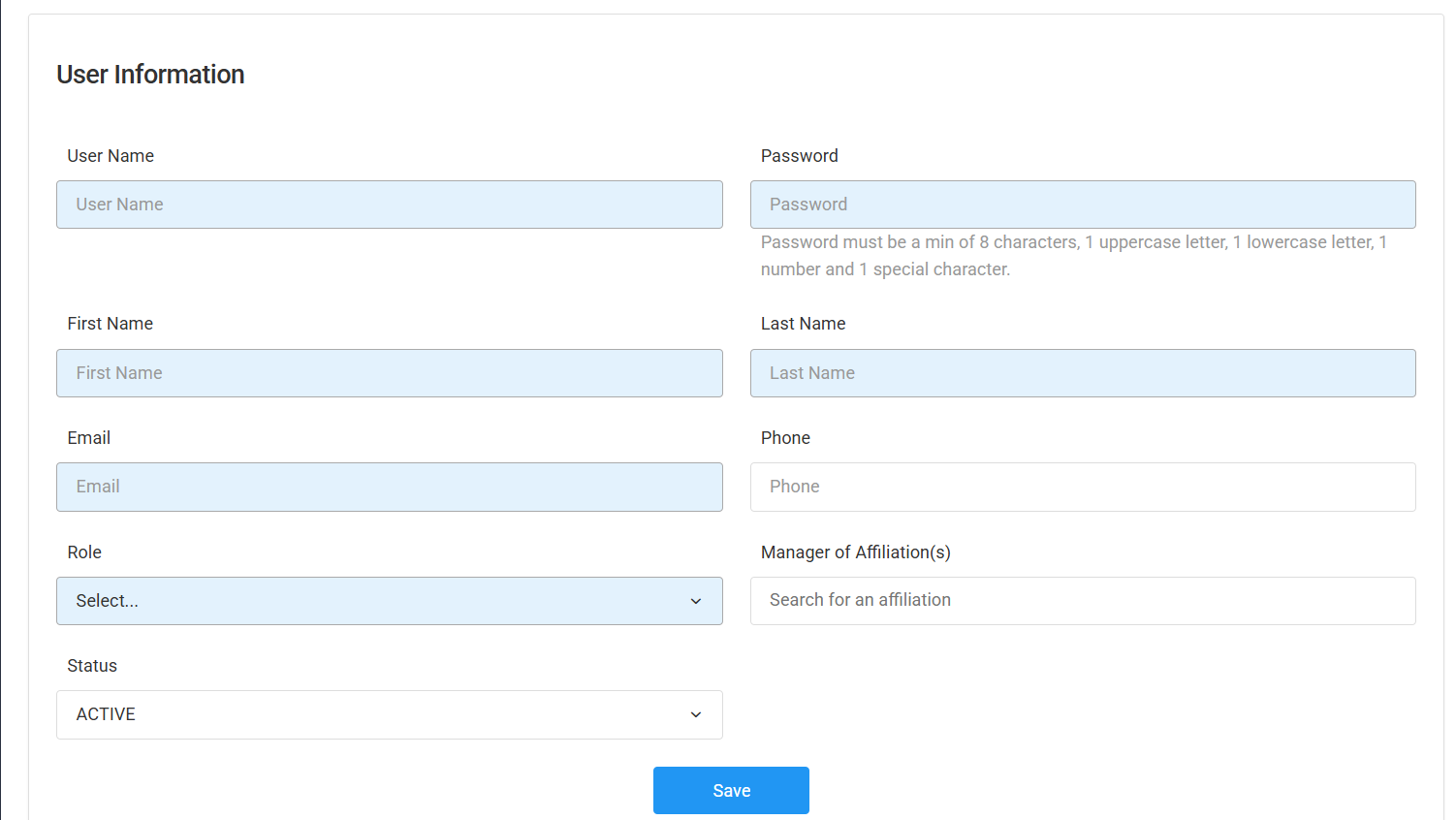Click the First Name label text

pos(110,324)
